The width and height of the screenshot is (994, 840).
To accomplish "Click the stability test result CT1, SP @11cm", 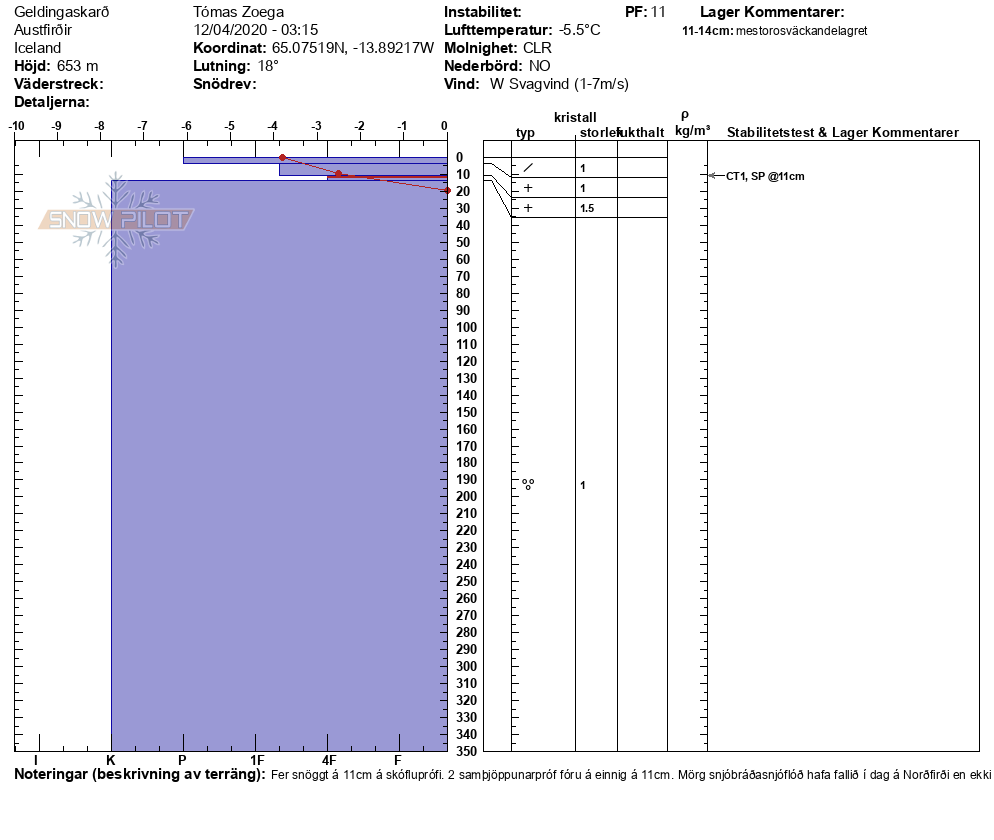I will 765,176.
